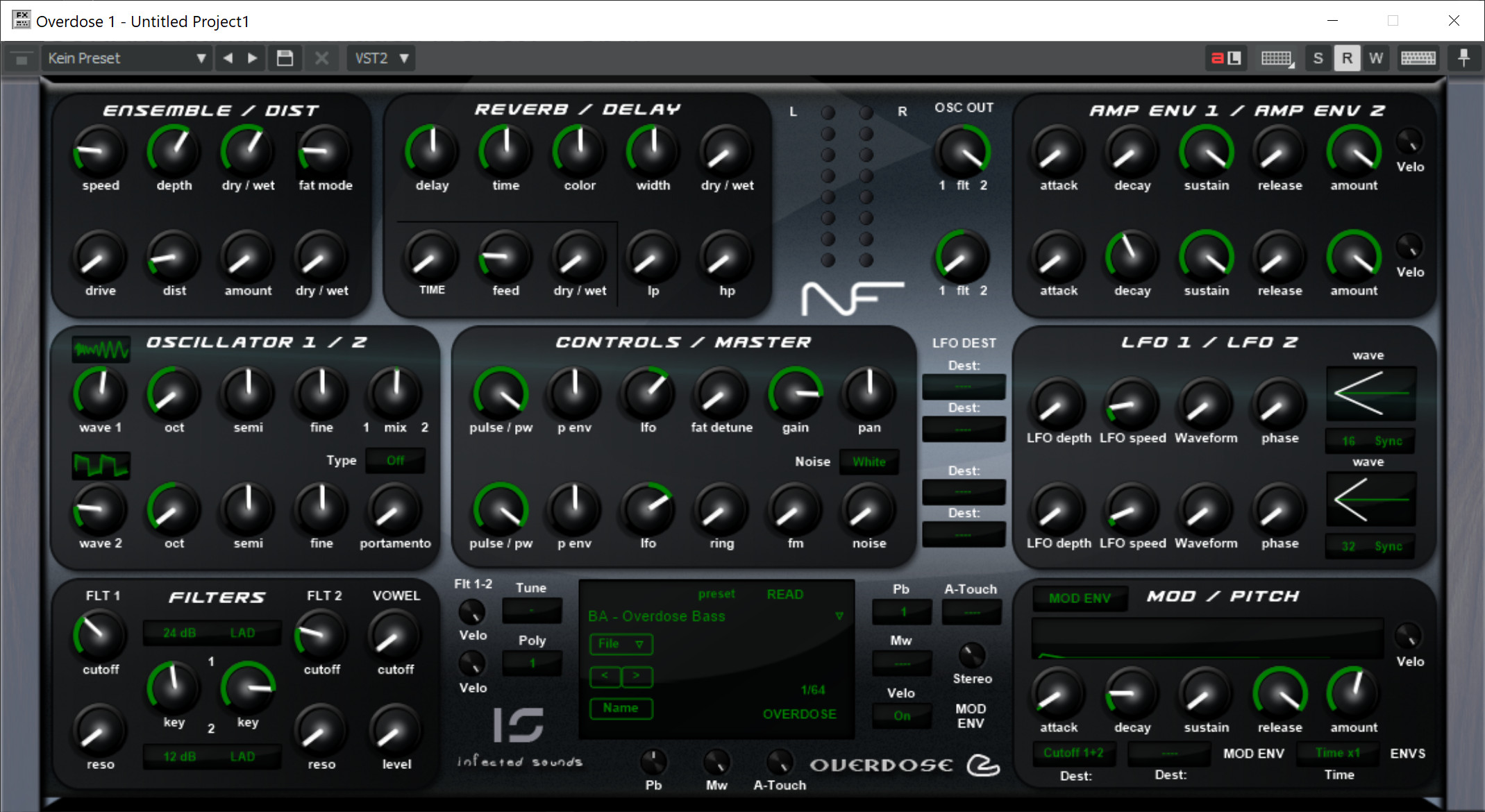1485x812 pixels.
Task: Open the Time x1 selector
Action: (1338, 753)
